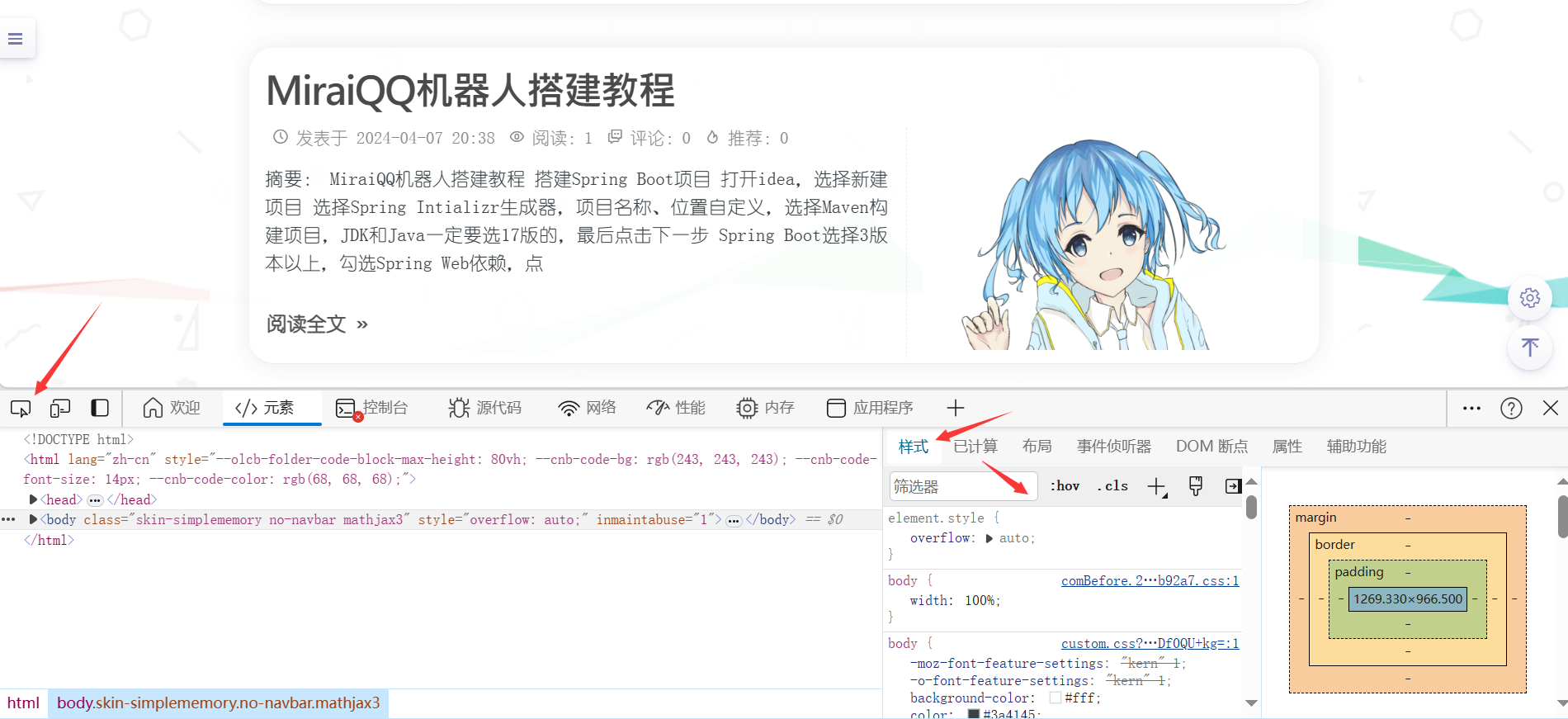This screenshot has height=719, width=1568.
Task: Expand the collapsed head ellipsis badge
Action: tap(95, 500)
